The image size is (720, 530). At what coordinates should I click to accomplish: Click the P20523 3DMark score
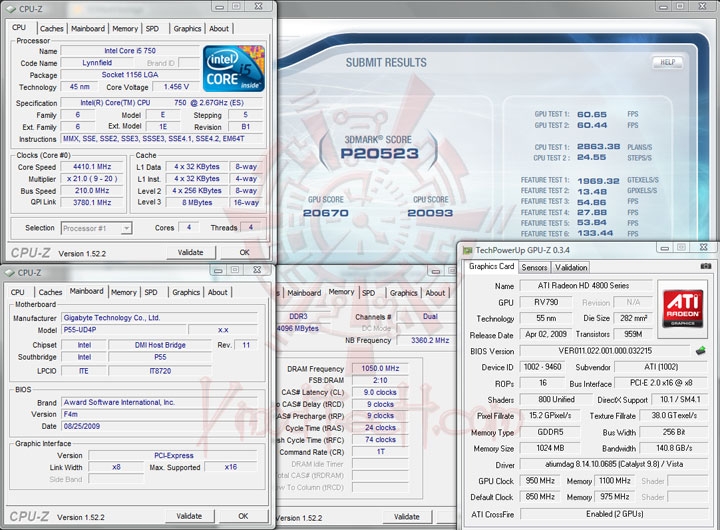click(x=379, y=153)
